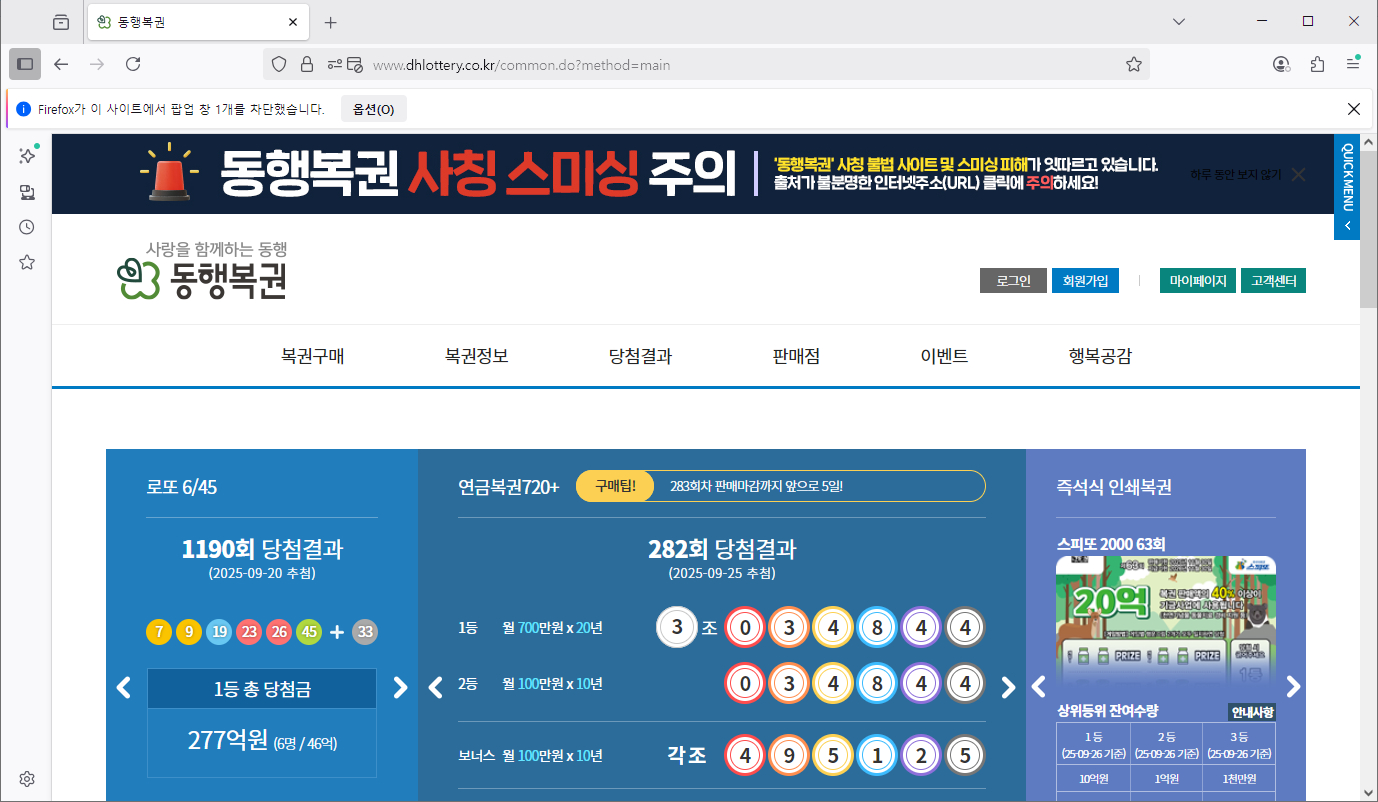Screen dimensions: 1378x802
Task: Click the 로그인 button
Action: 1013,281
